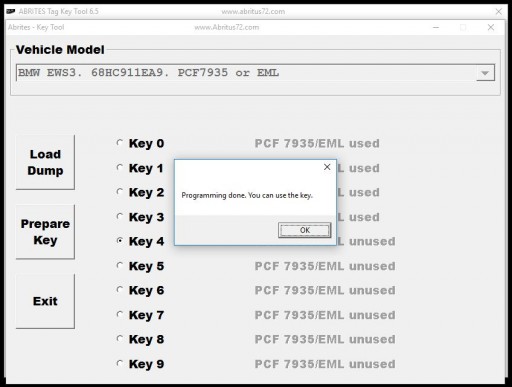Click the 'PCF 7935/EML unused' text for Key 6
The image size is (512, 387).
[325, 290]
